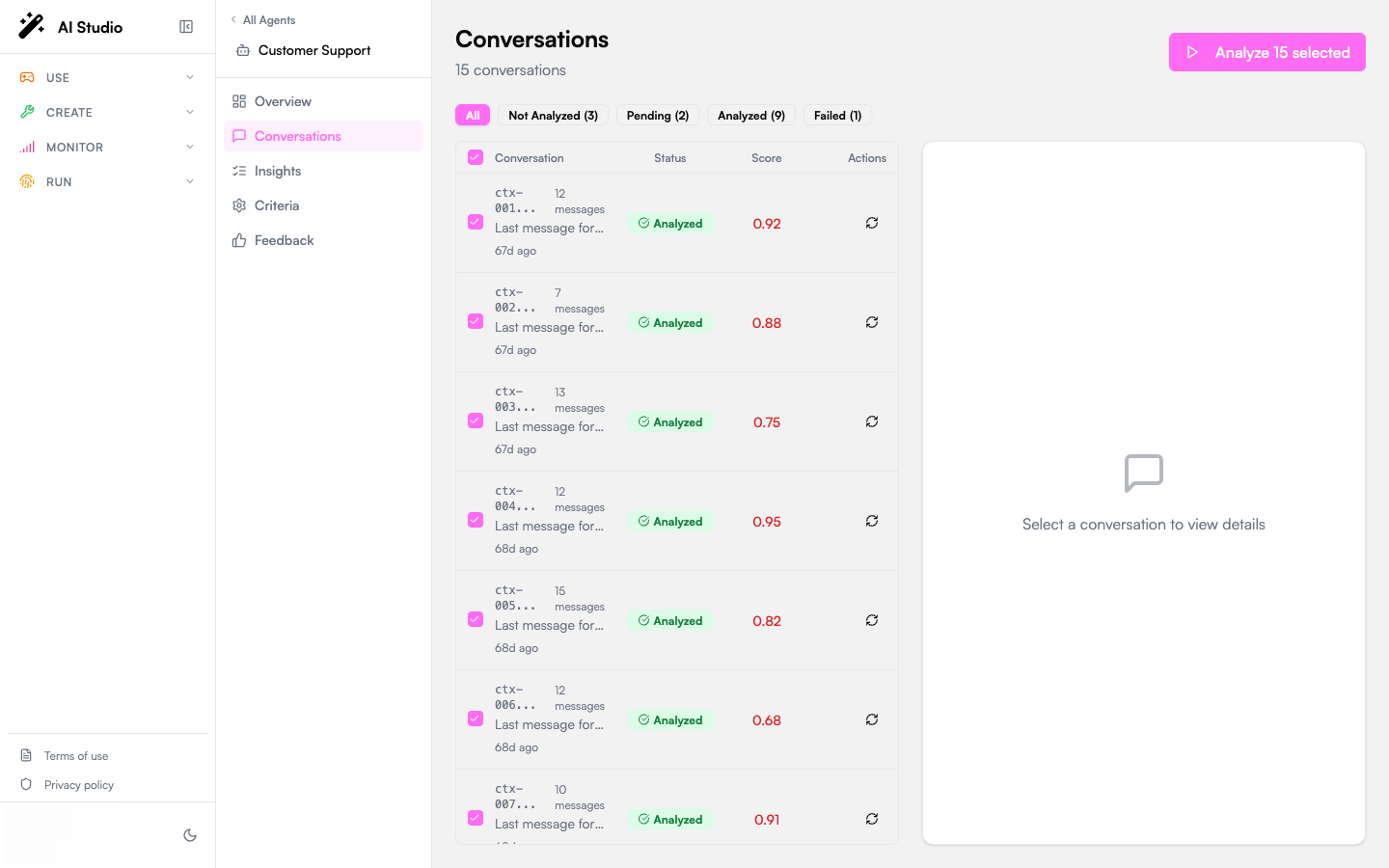Image resolution: width=1389 pixels, height=868 pixels.
Task: Select the Pending (2) filter tab
Action: (658, 116)
